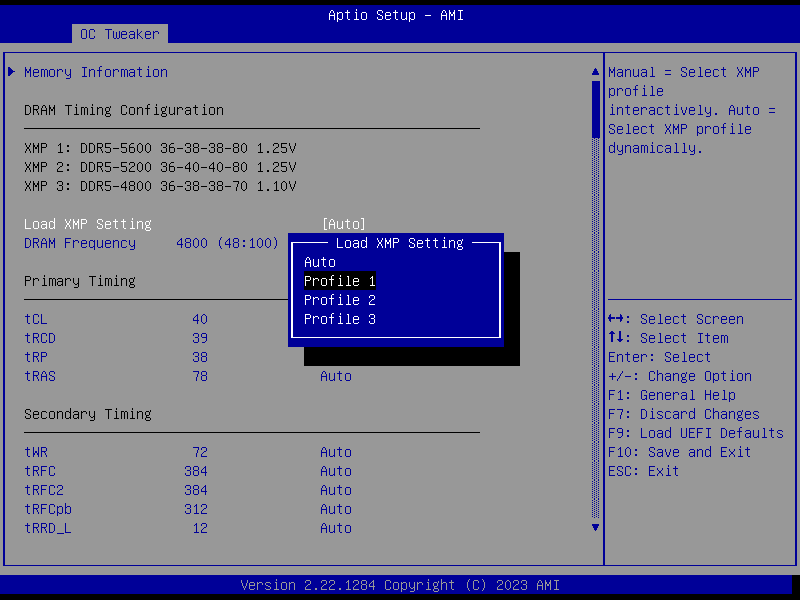Click the Memory Information arrow icon

12,72
